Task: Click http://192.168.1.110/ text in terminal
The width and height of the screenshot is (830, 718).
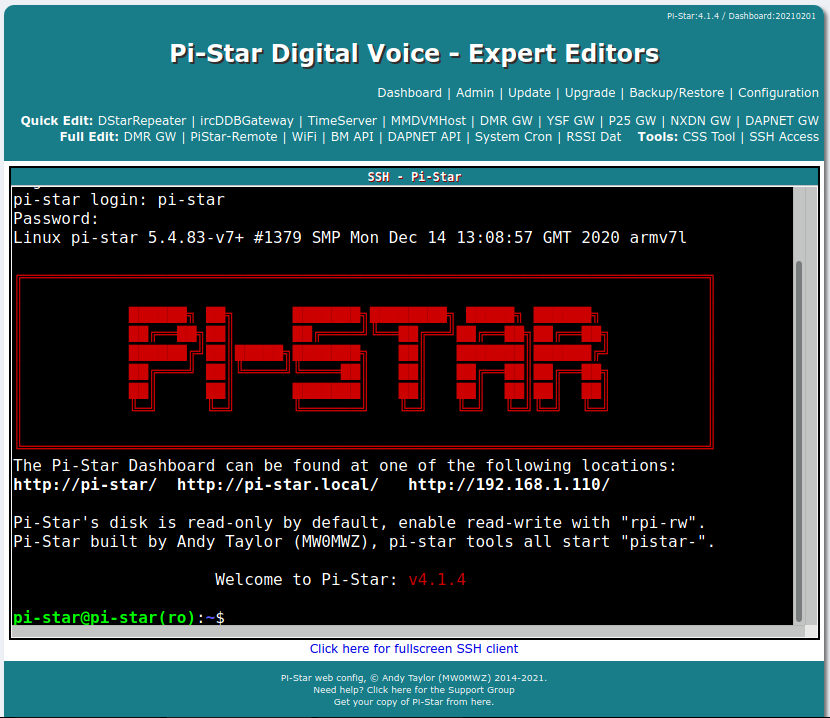Action: 509,484
